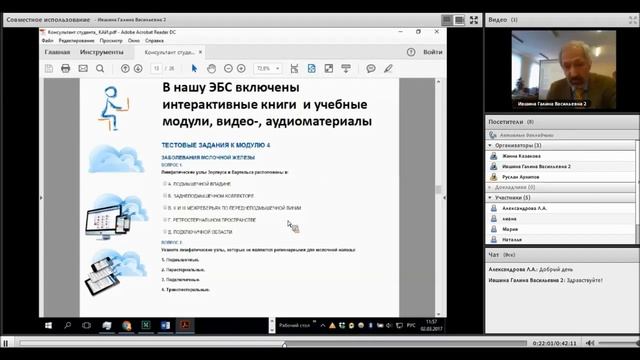This screenshot has width=640, height=360.
Task: Click the page number input field
Action: tap(156, 69)
